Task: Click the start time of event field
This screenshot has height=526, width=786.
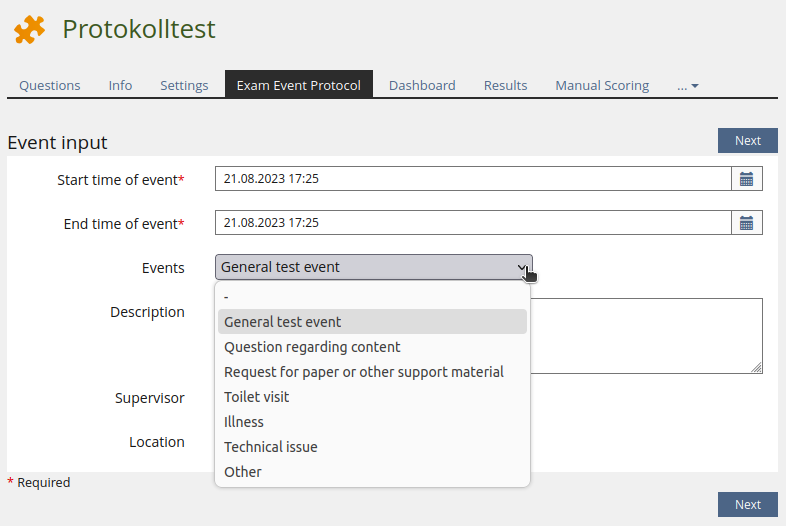Action: coord(473,179)
